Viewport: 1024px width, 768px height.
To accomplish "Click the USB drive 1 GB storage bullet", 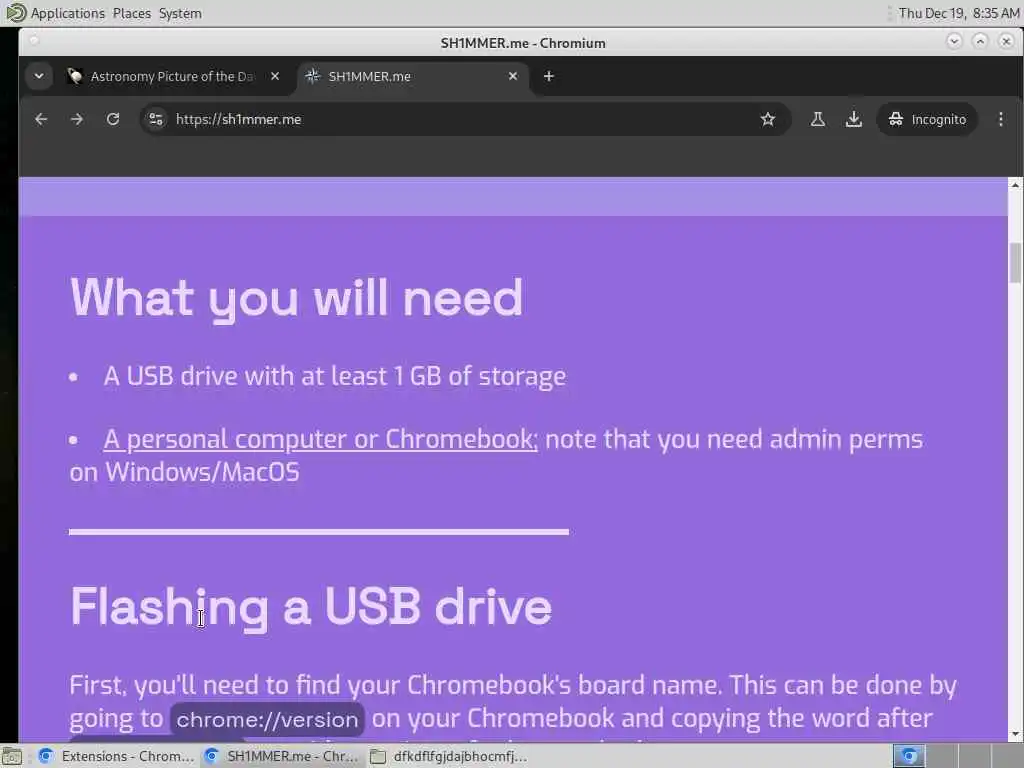I will point(334,376).
